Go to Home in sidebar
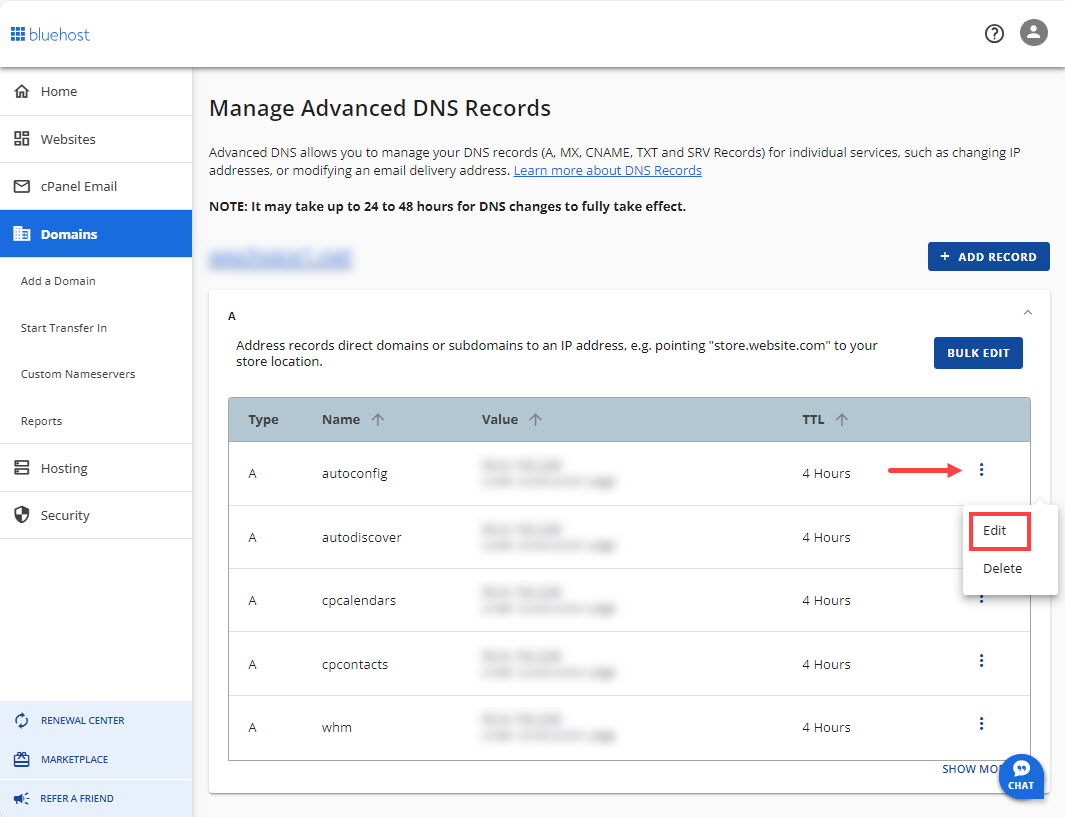This screenshot has width=1065, height=817. [96, 91]
